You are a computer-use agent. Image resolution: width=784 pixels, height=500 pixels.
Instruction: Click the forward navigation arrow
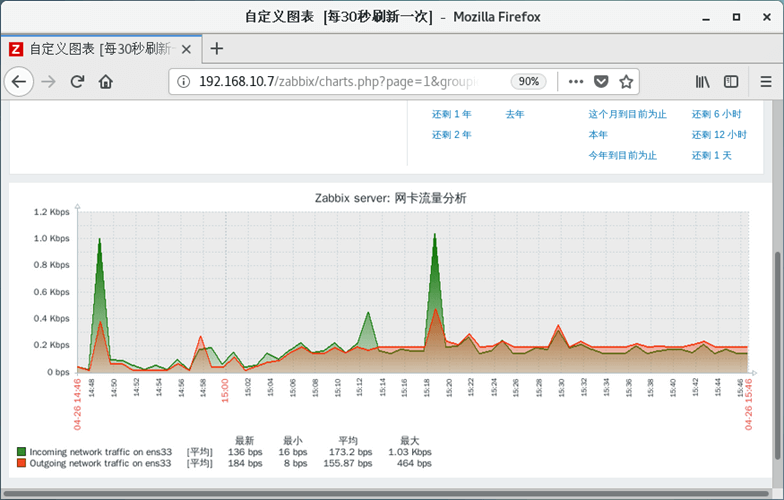click(48, 82)
